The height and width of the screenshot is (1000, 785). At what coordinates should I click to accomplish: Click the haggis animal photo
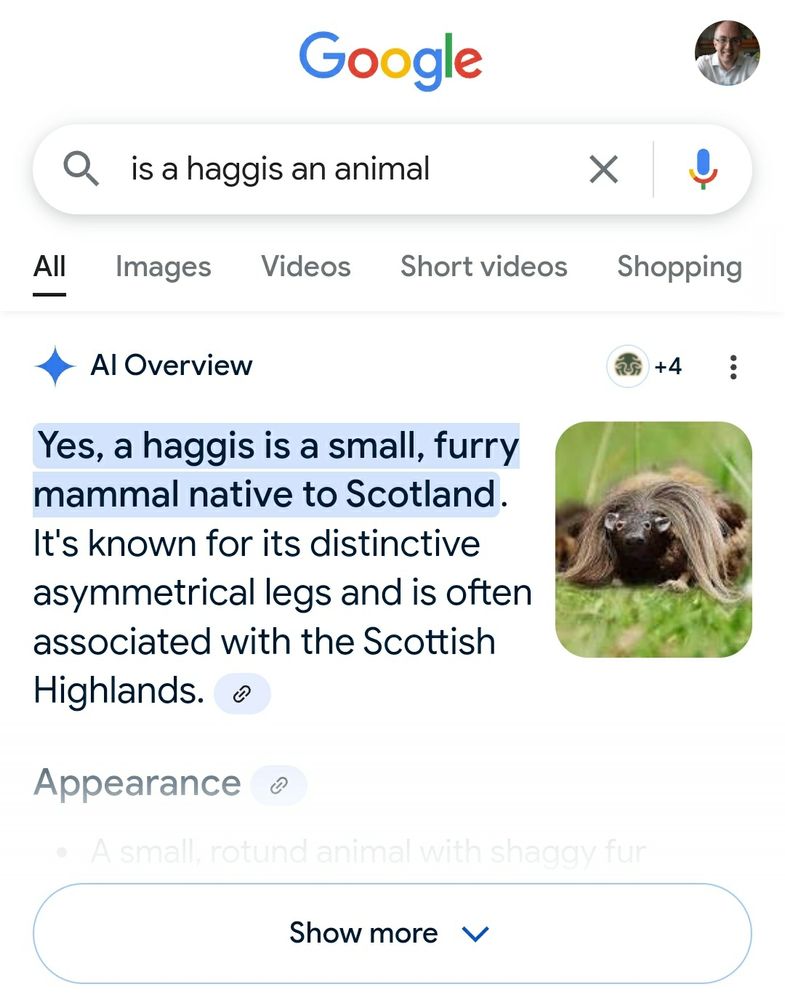pyautogui.click(x=655, y=538)
